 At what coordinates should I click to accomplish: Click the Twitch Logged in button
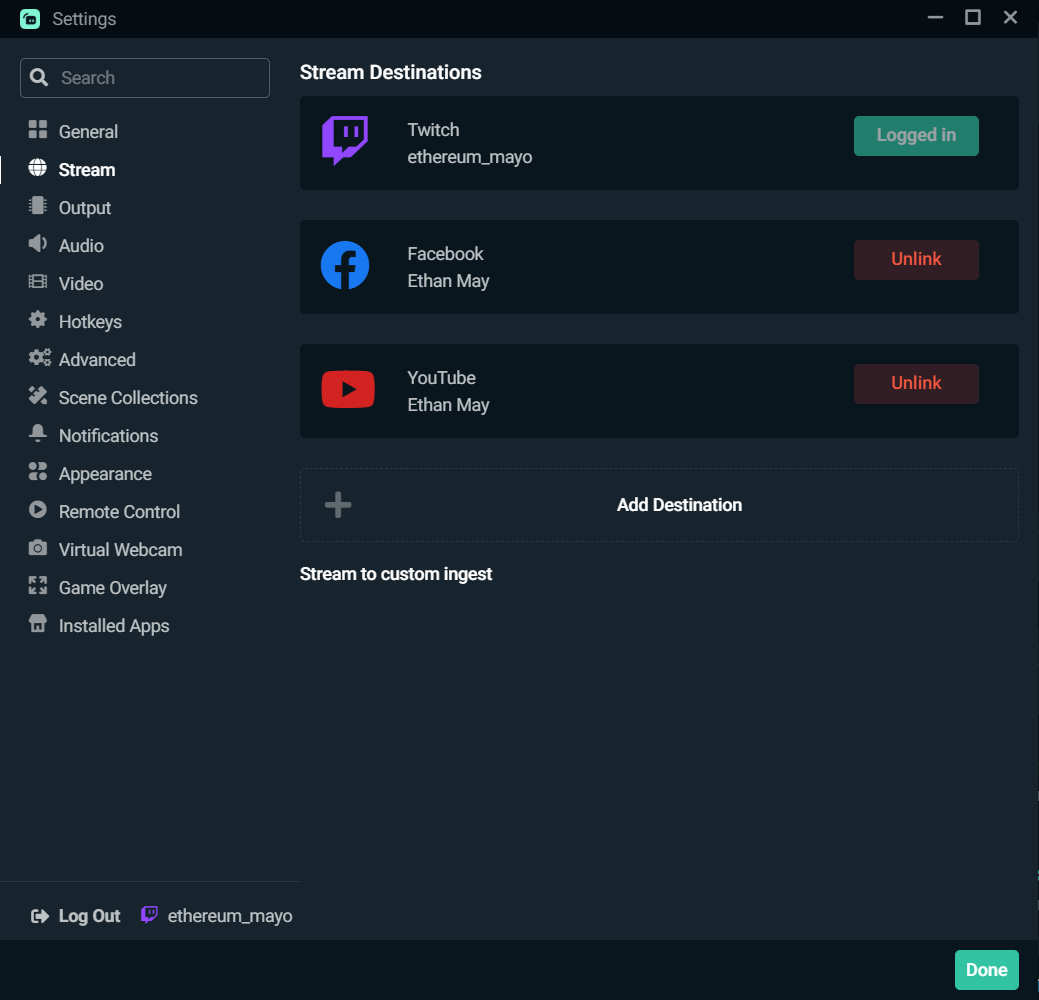pyautogui.click(x=916, y=136)
